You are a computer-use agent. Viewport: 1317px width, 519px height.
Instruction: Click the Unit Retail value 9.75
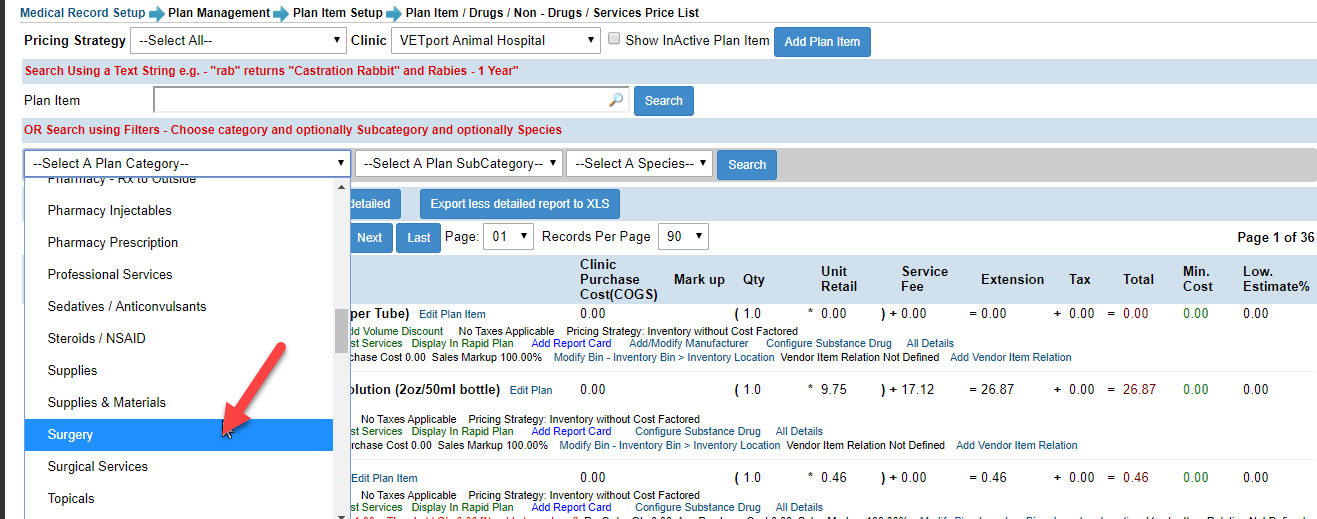pyautogui.click(x=833, y=389)
